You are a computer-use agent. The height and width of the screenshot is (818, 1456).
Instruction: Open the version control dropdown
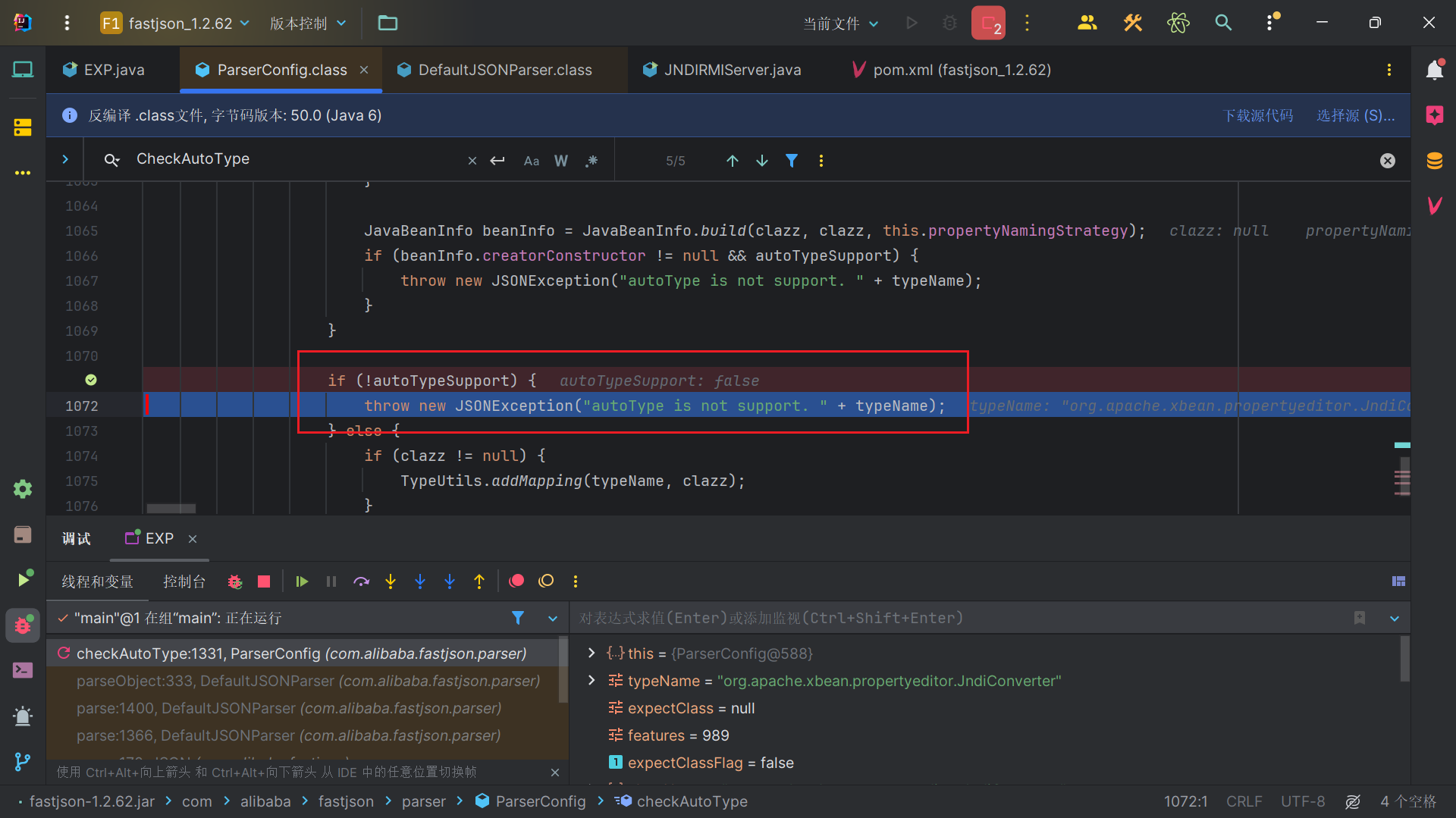(x=308, y=24)
